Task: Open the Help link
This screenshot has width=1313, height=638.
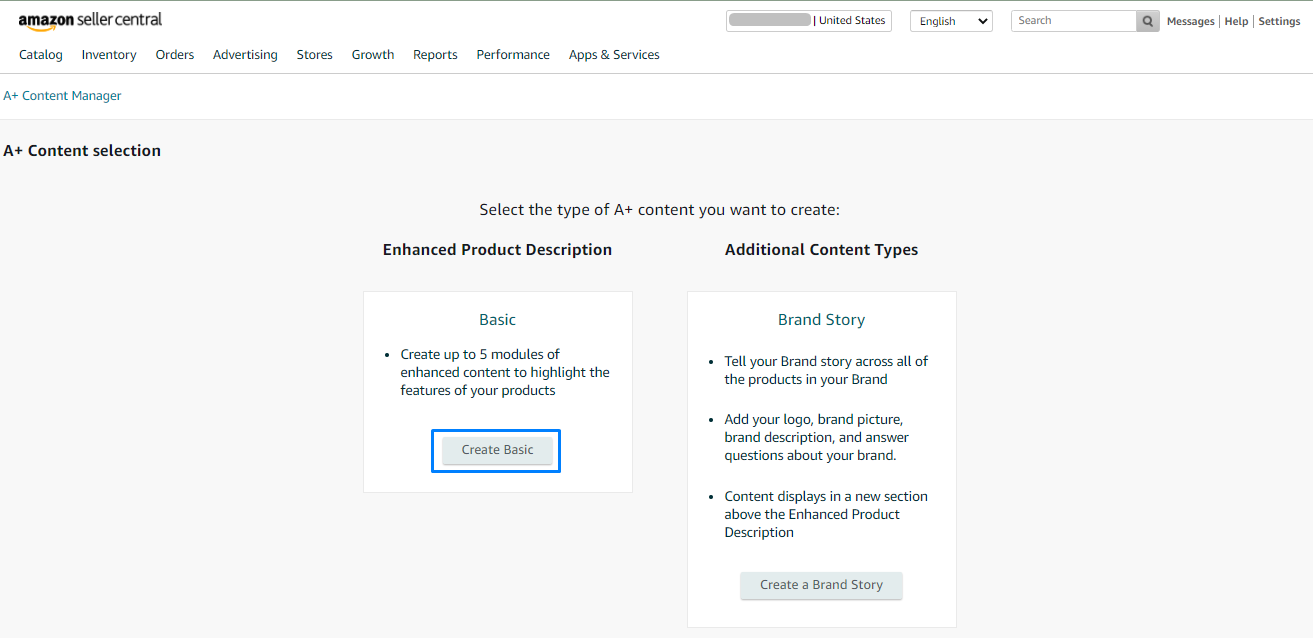Action: [1236, 21]
